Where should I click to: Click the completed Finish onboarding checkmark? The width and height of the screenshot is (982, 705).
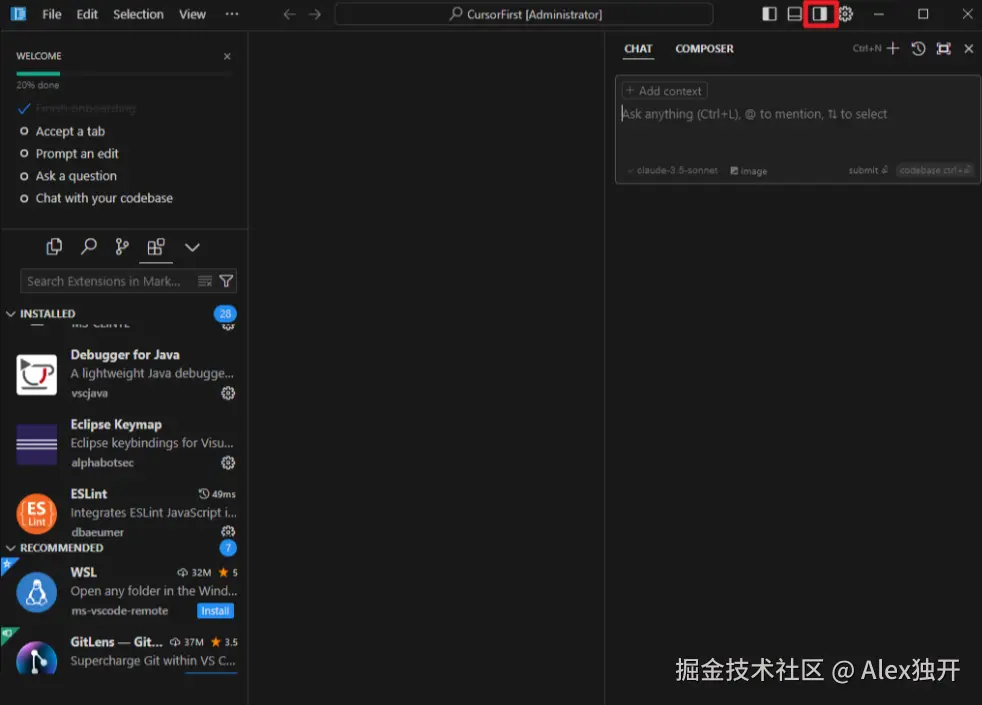24,109
